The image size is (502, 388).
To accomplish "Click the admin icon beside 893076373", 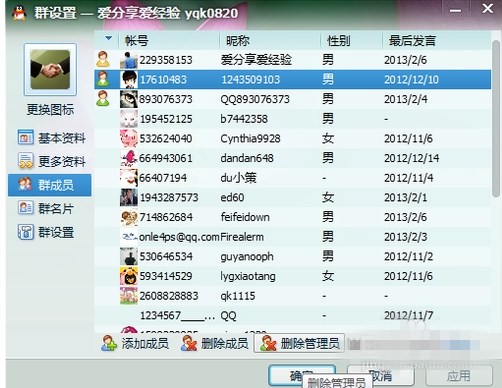I will click(x=103, y=99).
